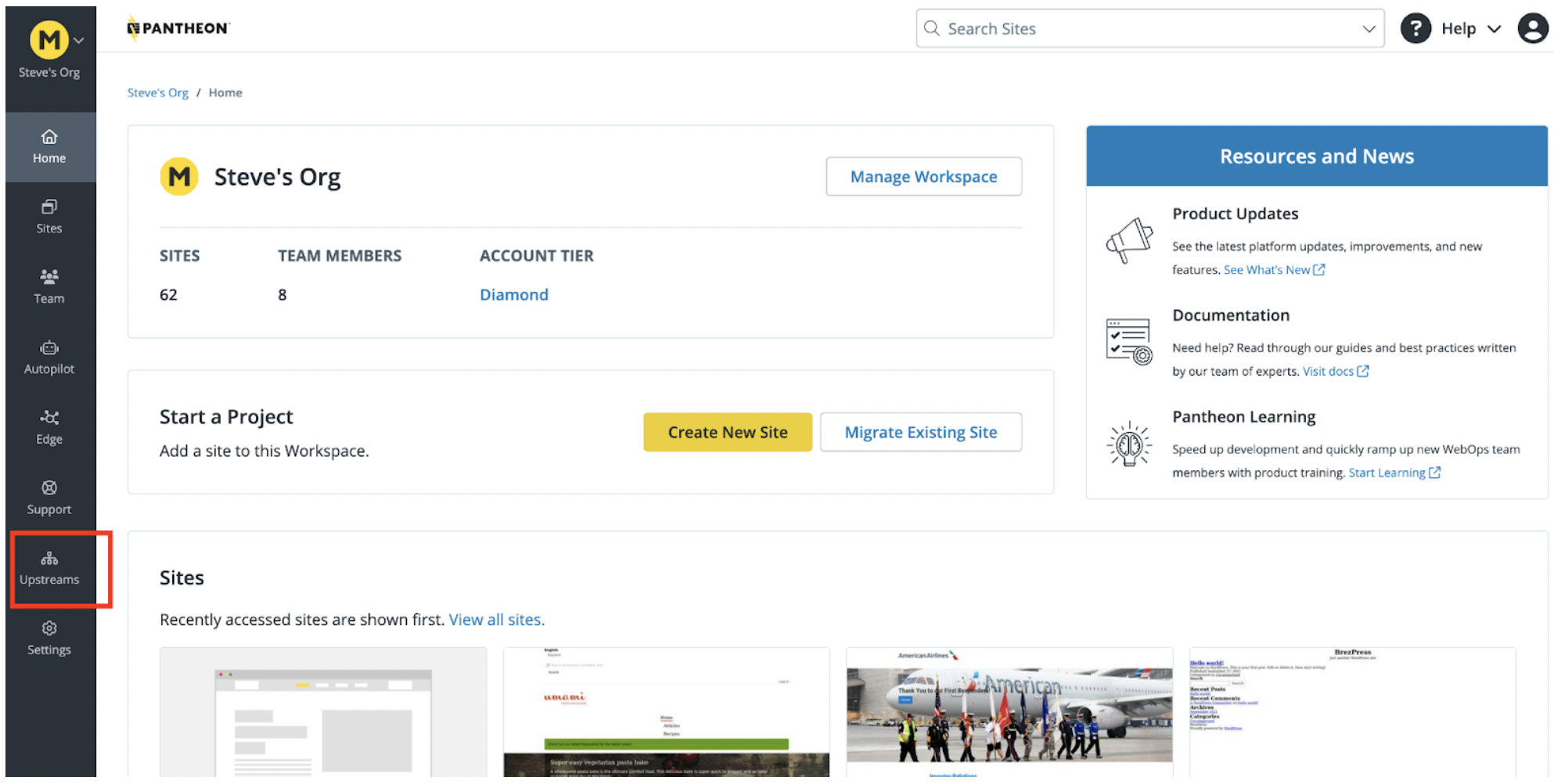Click the user account avatar icon

pyautogui.click(x=1532, y=29)
